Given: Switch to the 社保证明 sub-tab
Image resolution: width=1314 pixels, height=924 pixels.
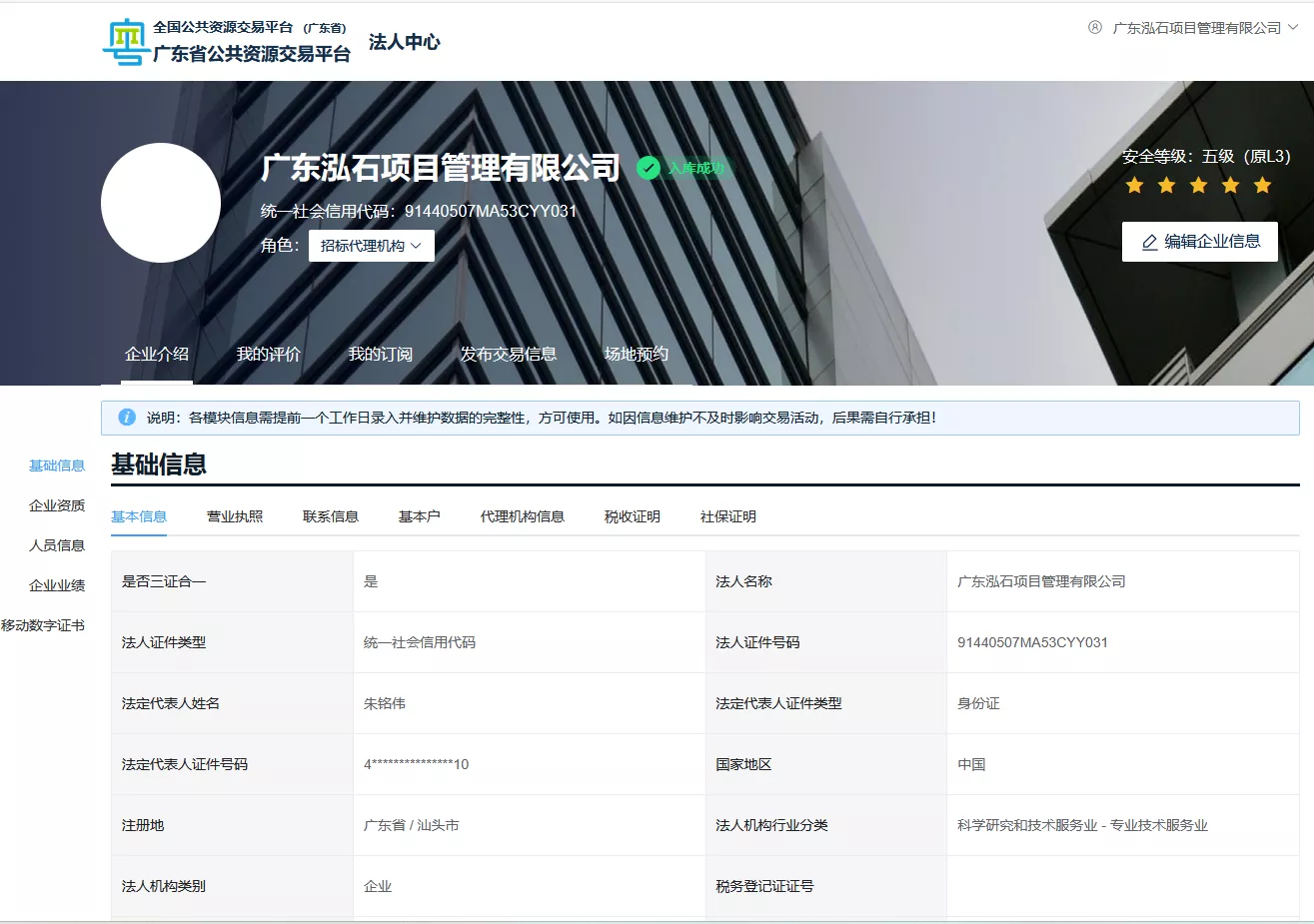Looking at the screenshot, I should pos(728,516).
